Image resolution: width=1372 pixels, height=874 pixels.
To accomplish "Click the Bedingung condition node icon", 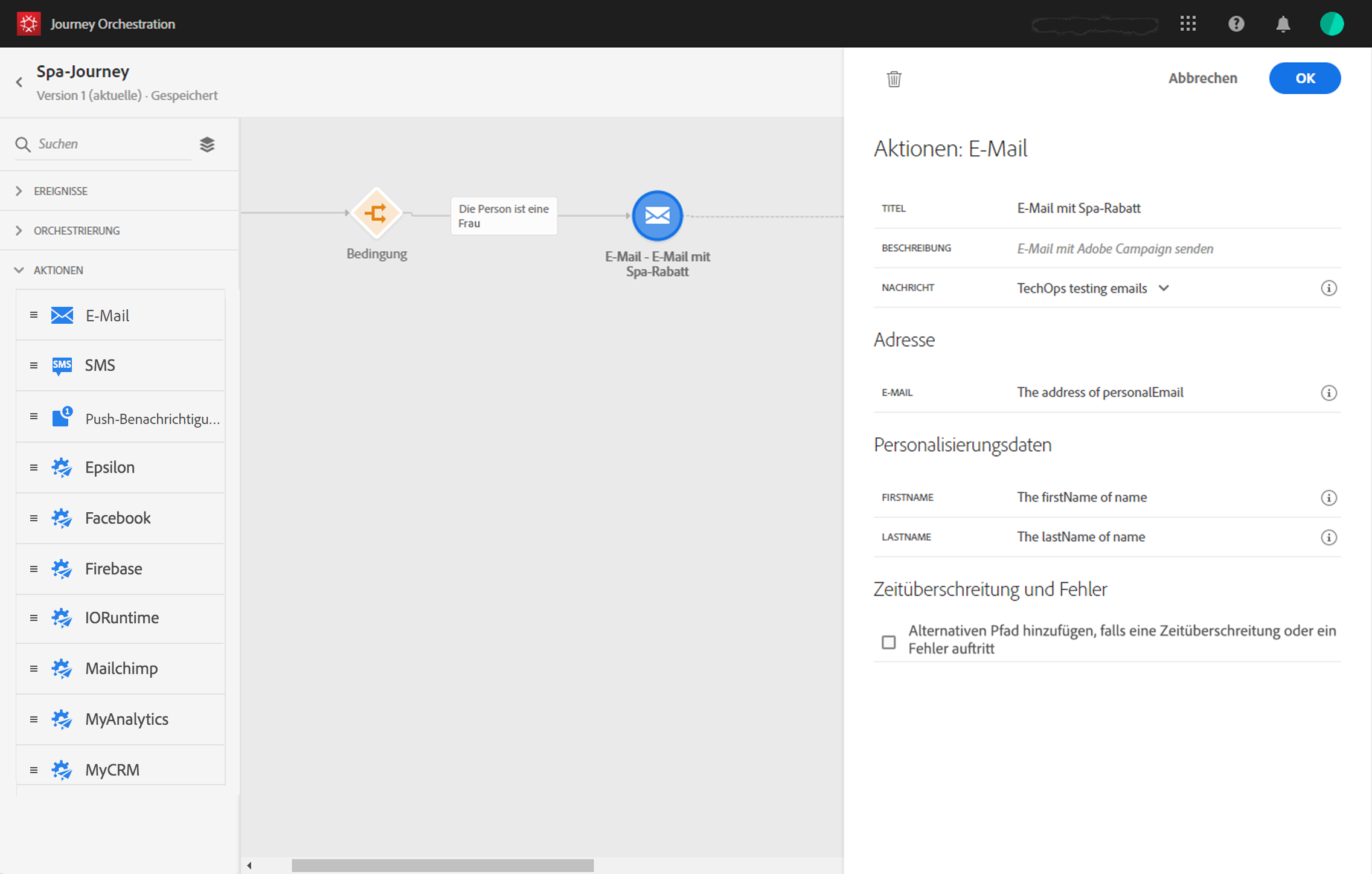I will pyautogui.click(x=376, y=213).
